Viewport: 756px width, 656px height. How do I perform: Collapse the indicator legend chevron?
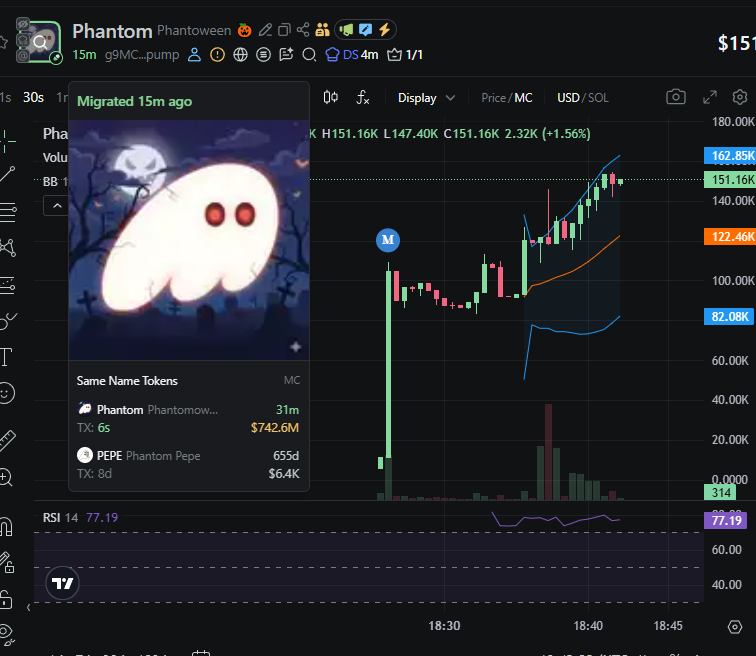coord(57,206)
